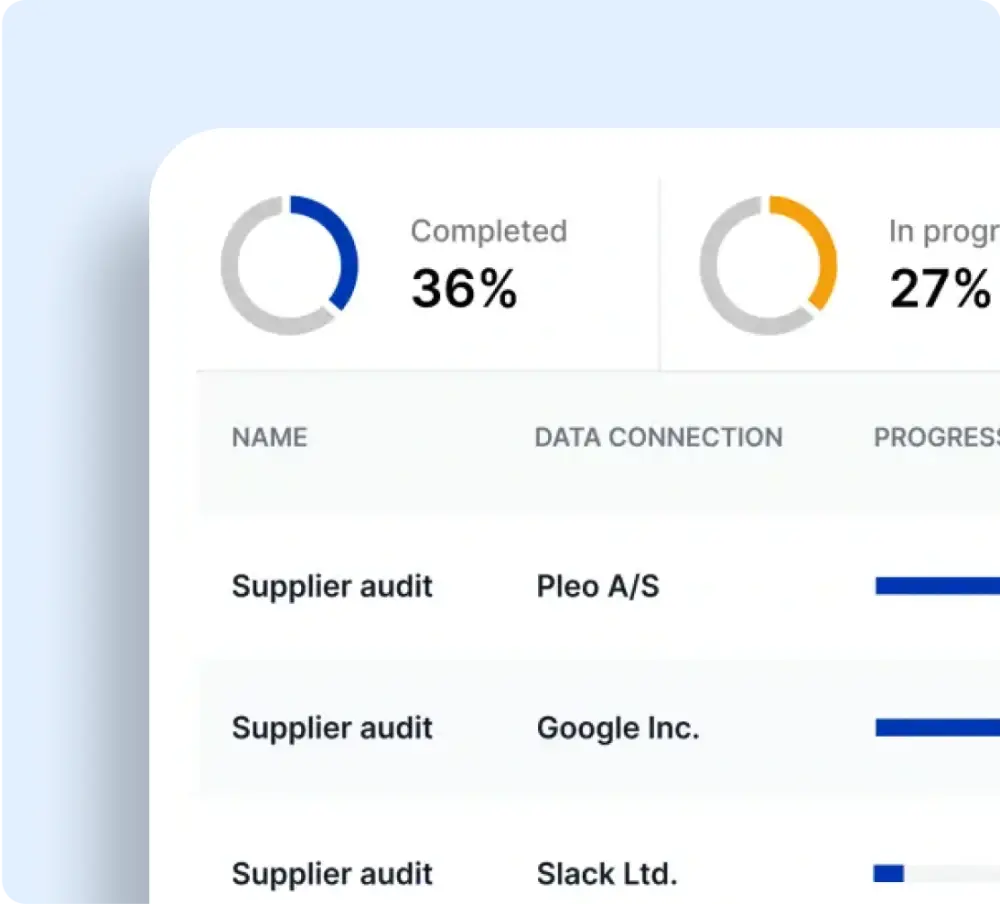Click the 36% completed value

click(464, 289)
